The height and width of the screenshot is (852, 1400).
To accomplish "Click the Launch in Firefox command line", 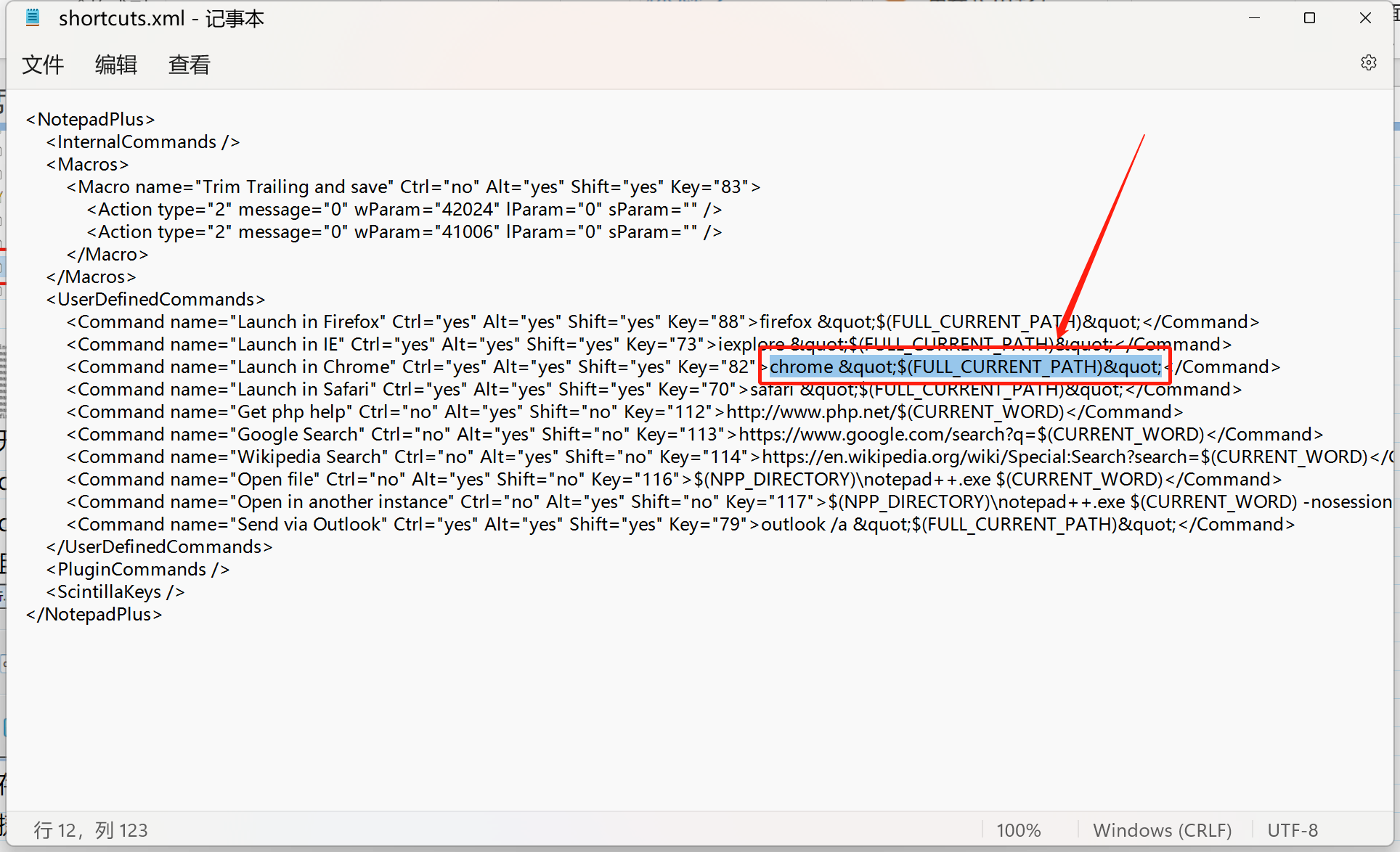I will [663, 321].
